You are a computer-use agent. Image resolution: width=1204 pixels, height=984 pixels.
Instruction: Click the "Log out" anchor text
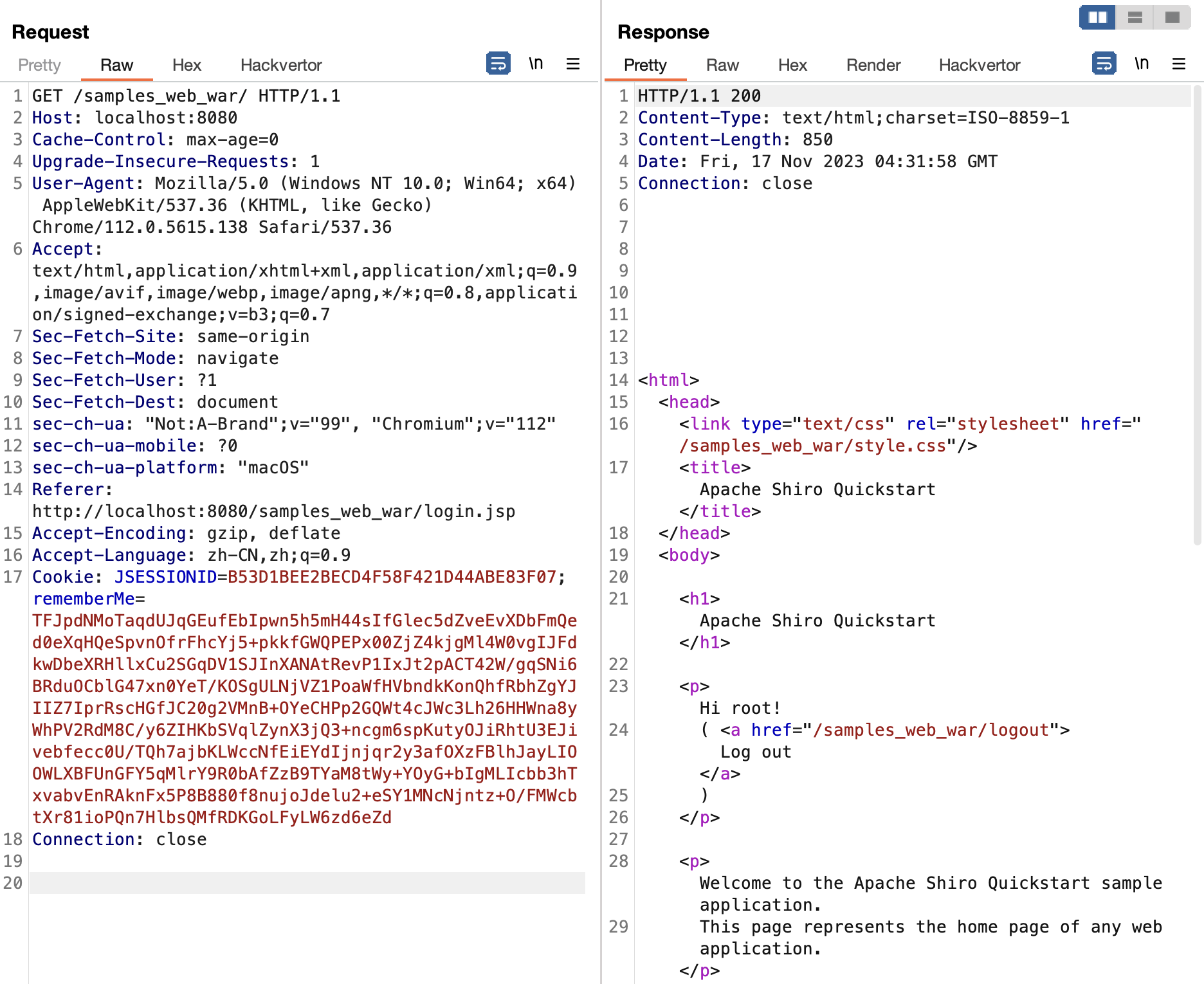coord(756,752)
